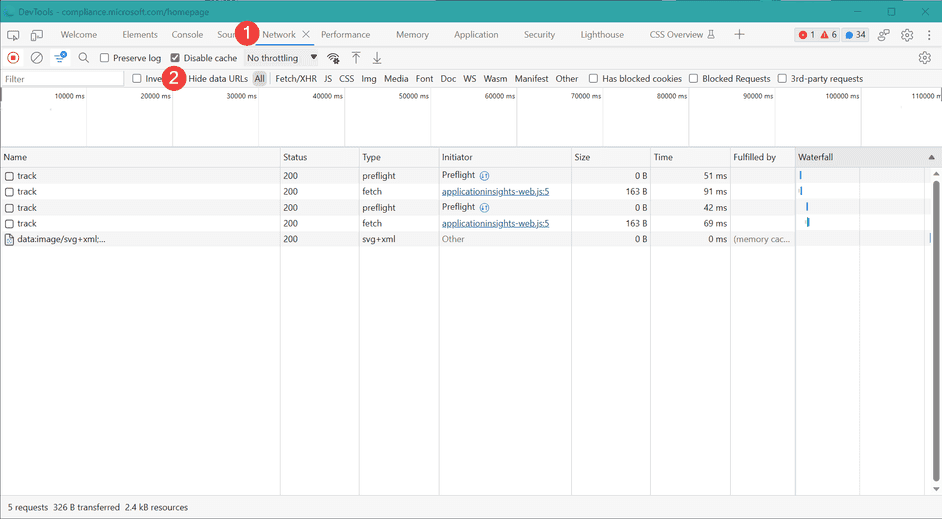Toggle device emulation mode

[x=36, y=35]
